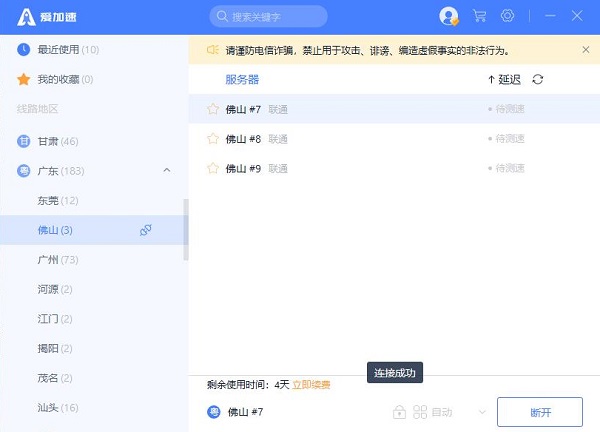Image resolution: width=600 pixels, height=432 pixels.
Task: Click the 断开 disconnect button
Action: point(540,412)
